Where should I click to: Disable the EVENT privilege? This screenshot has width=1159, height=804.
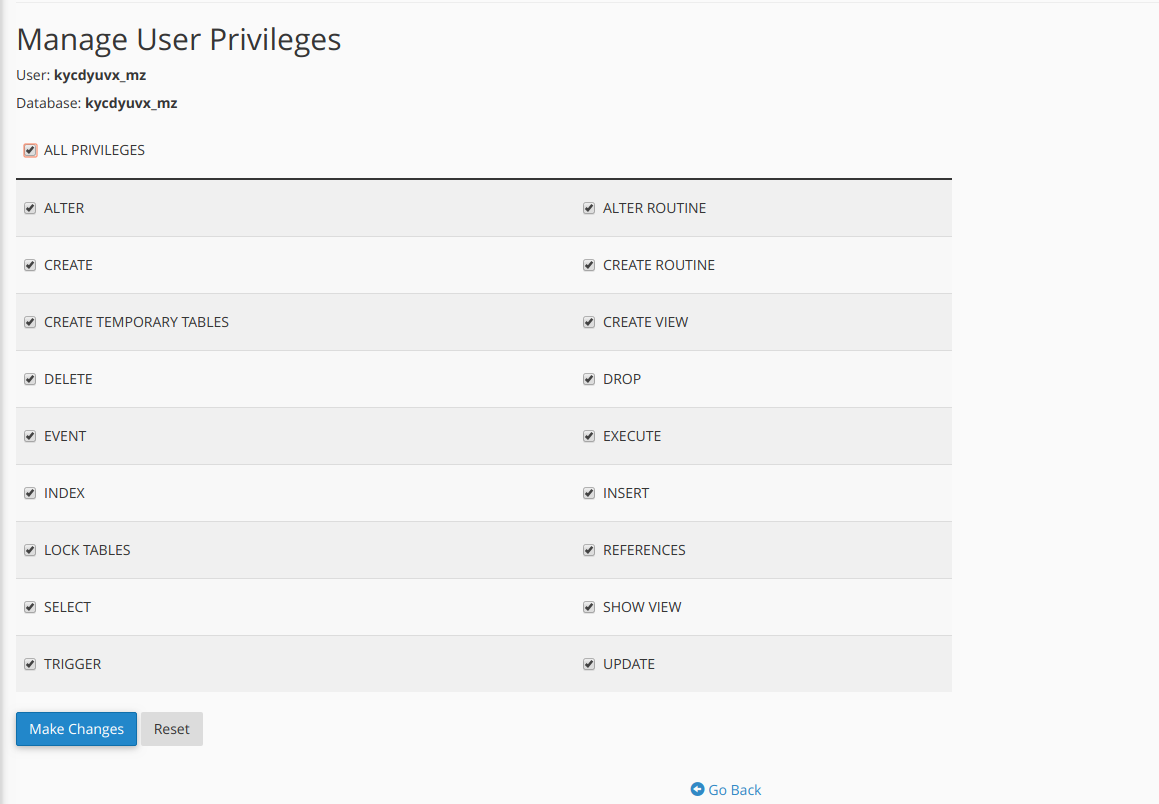click(x=30, y=436)
